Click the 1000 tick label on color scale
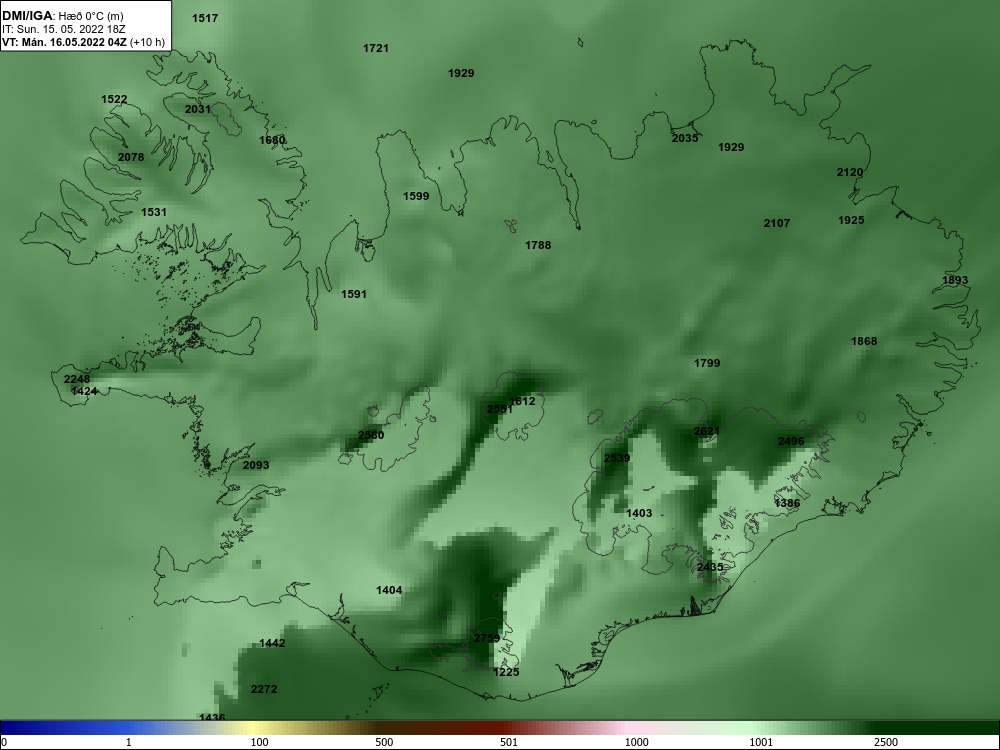 pyautogui.click(x=636, y=742)
